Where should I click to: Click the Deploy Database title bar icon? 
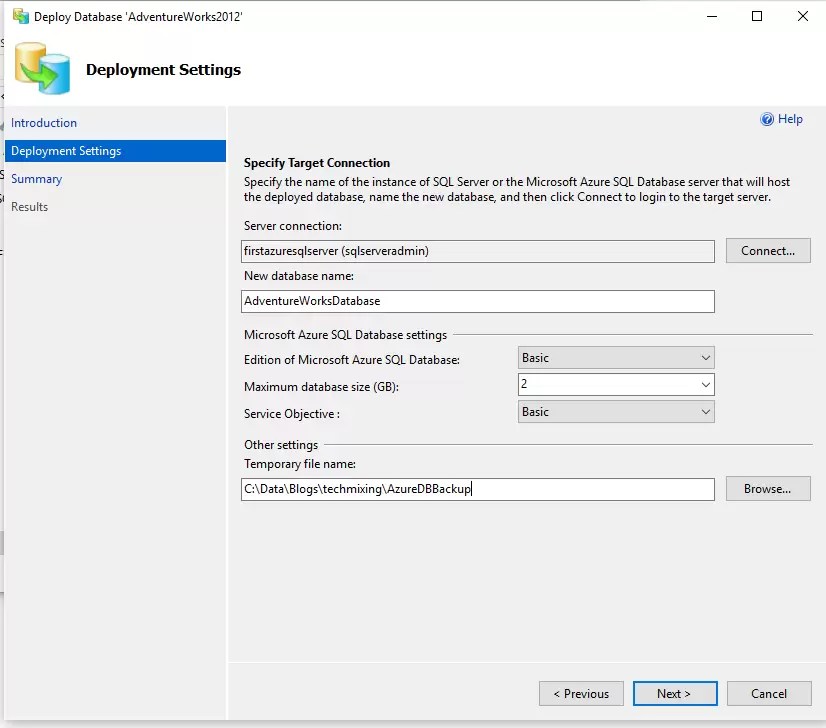point(21,16)
